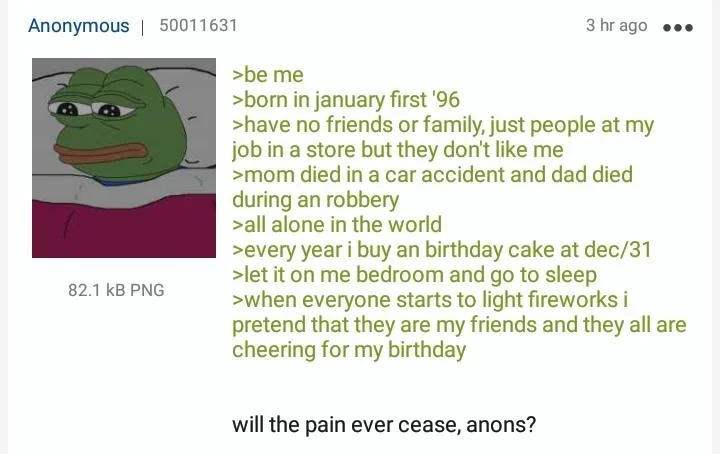Click the '>be me' greentext line

click(268, 75)
